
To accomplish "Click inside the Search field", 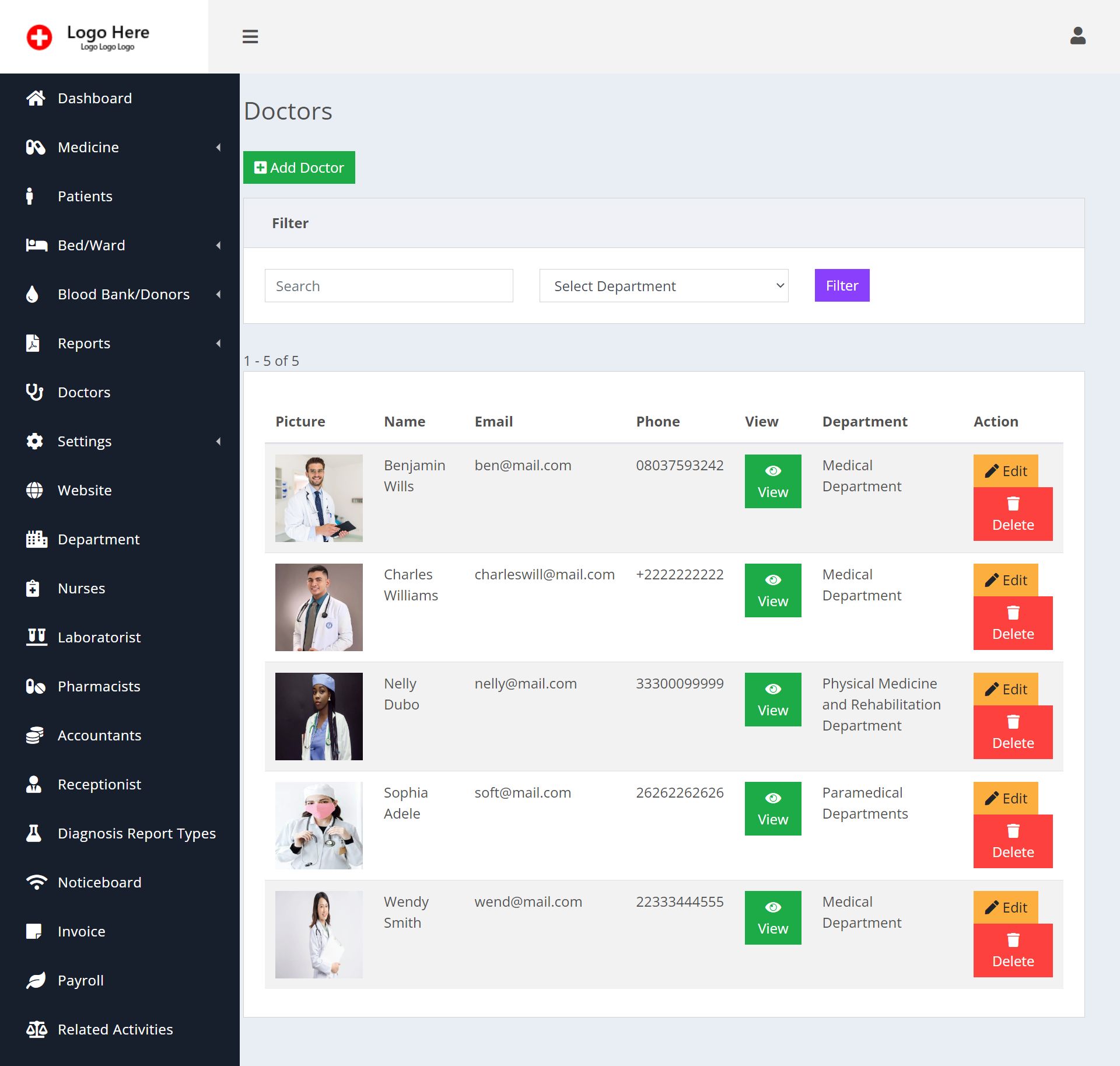I will [x=388, y=285].
